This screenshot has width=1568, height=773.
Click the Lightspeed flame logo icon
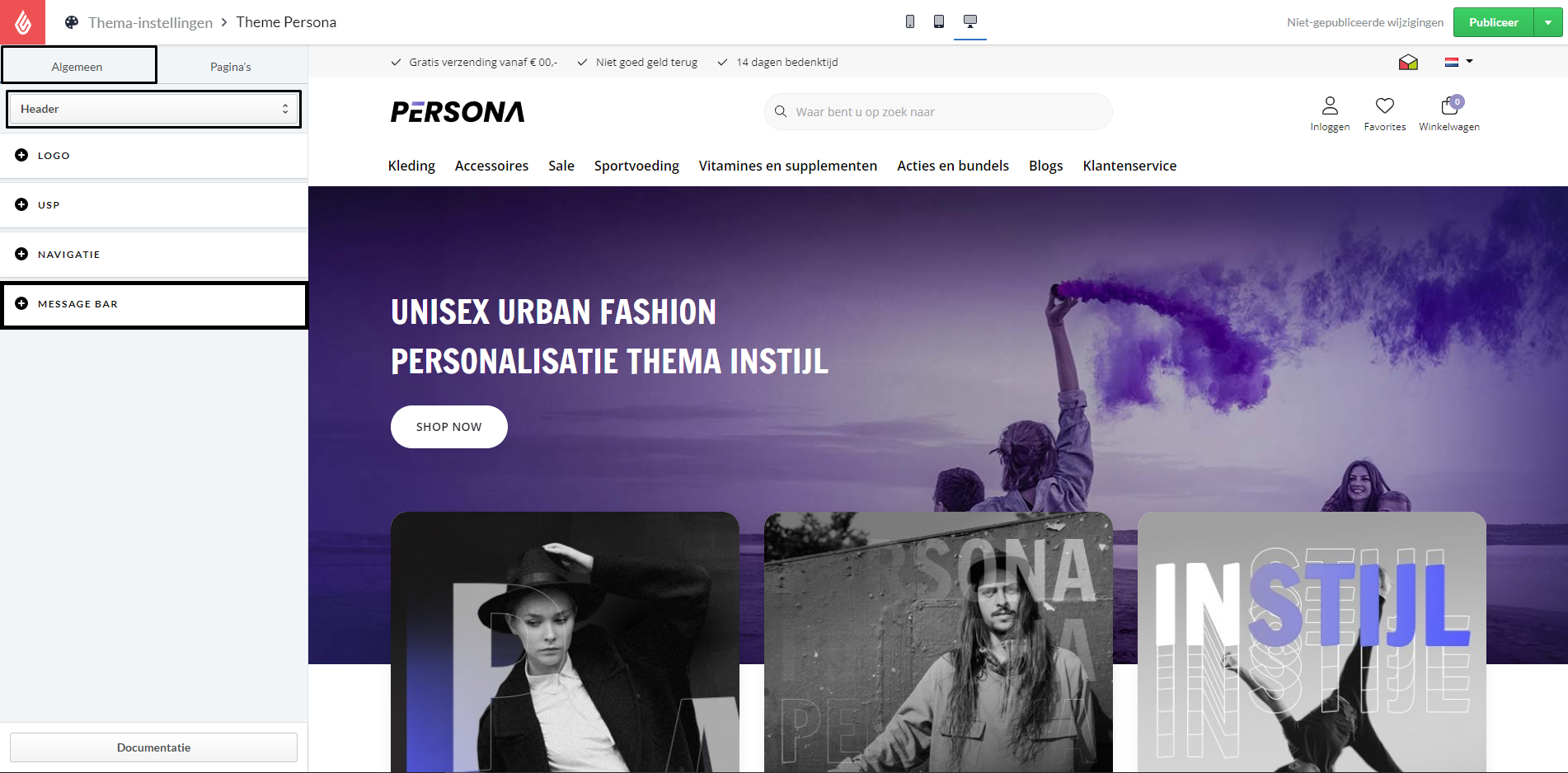22,22
